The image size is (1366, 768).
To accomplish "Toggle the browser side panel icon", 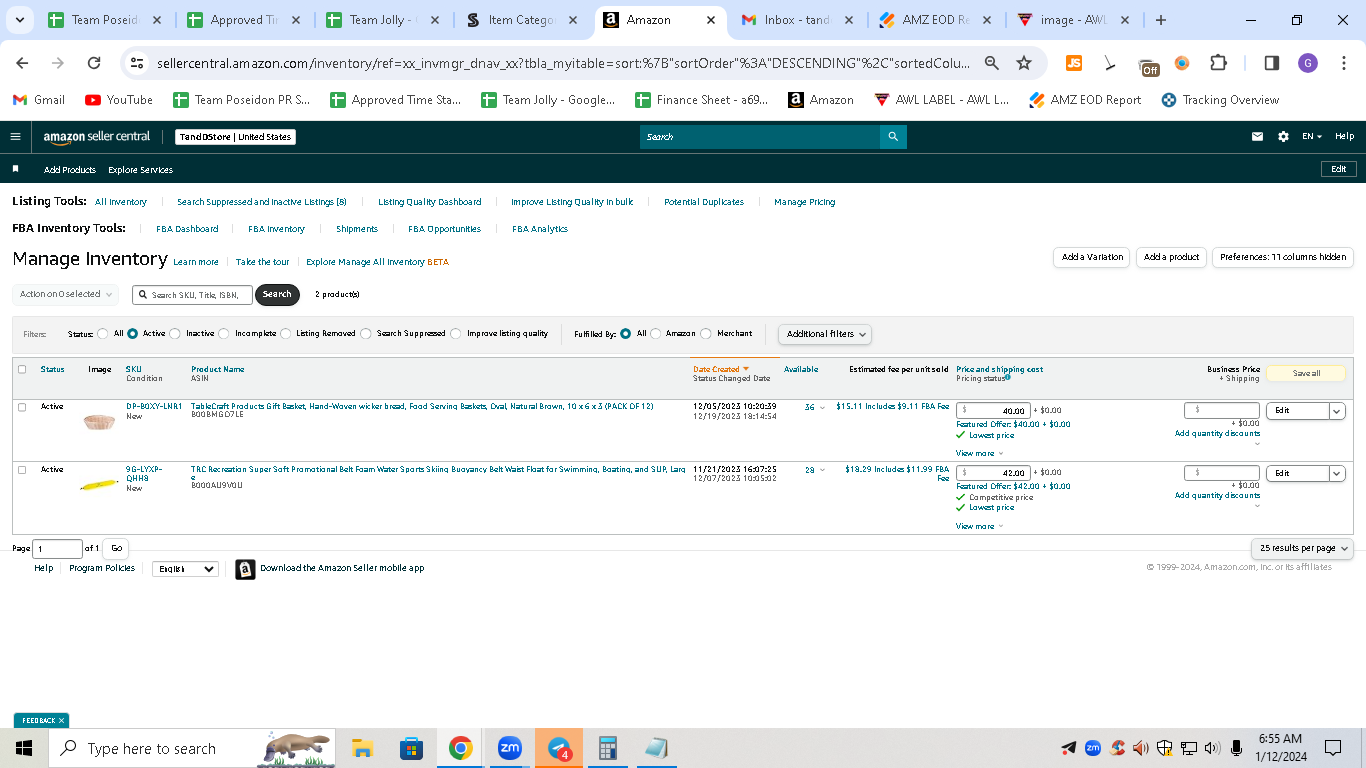I will 1272,63.
